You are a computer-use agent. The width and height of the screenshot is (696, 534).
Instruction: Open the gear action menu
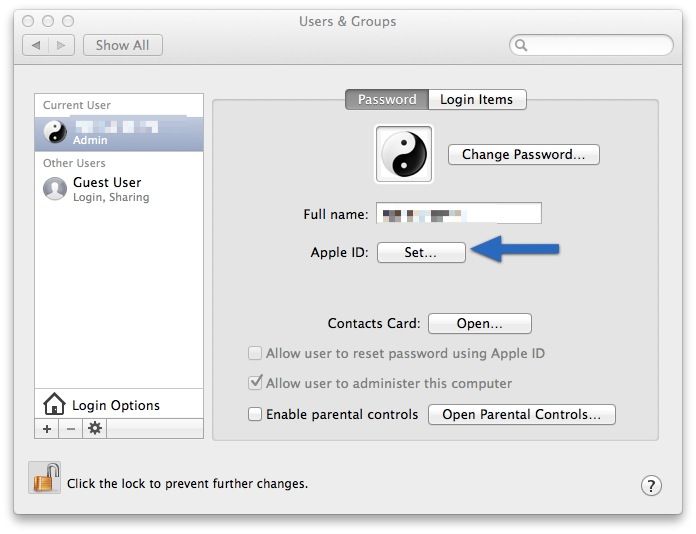95,428
